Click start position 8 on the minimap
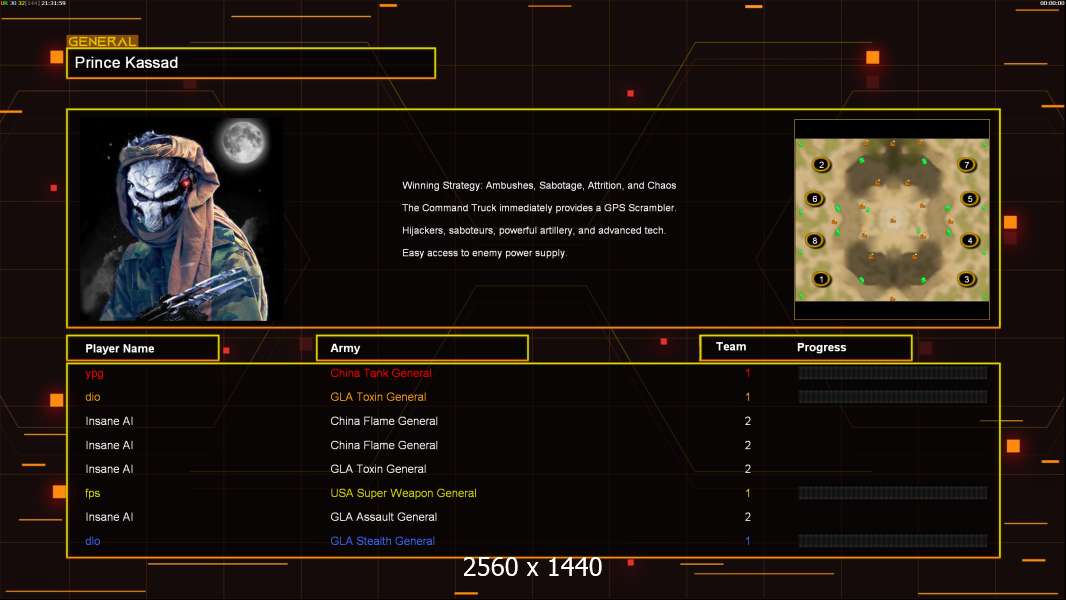The height and width of the screenshot is (600, 1066). (814, 241)
